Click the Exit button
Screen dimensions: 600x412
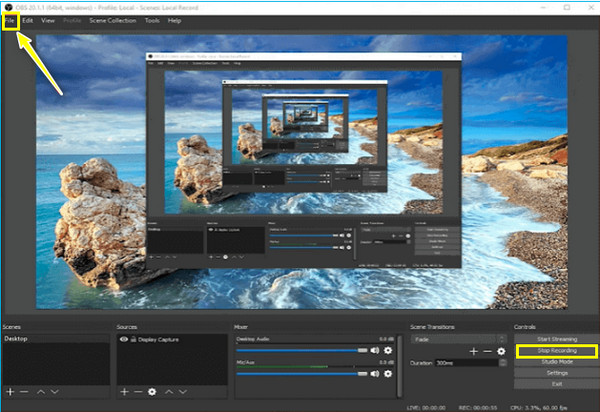(557, 384)
